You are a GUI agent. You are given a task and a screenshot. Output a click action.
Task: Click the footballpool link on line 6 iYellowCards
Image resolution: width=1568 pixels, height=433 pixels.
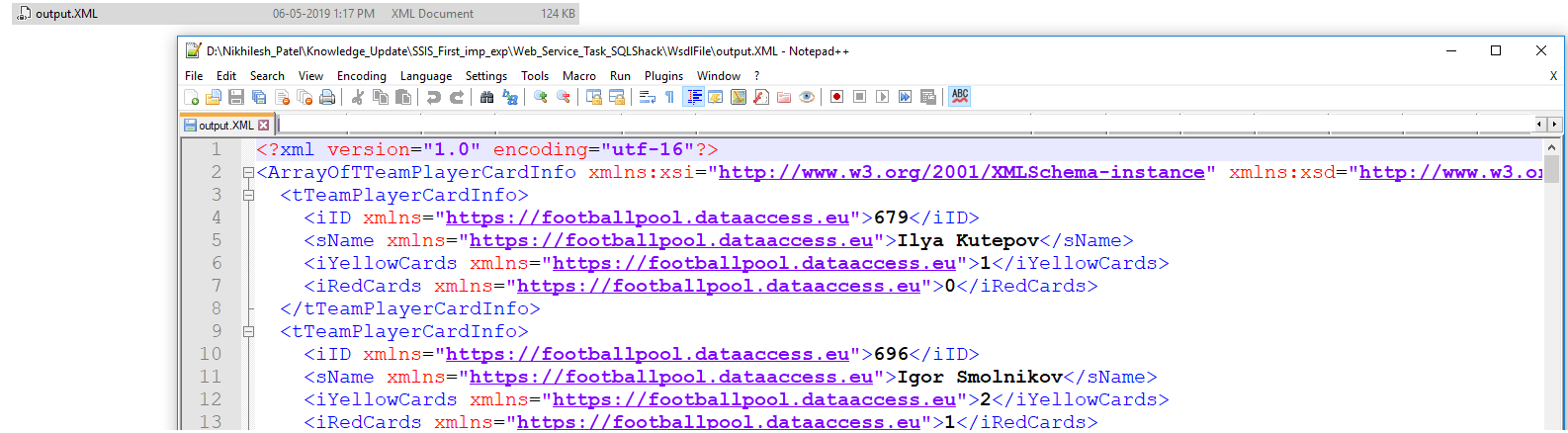(x=754, y=264)
